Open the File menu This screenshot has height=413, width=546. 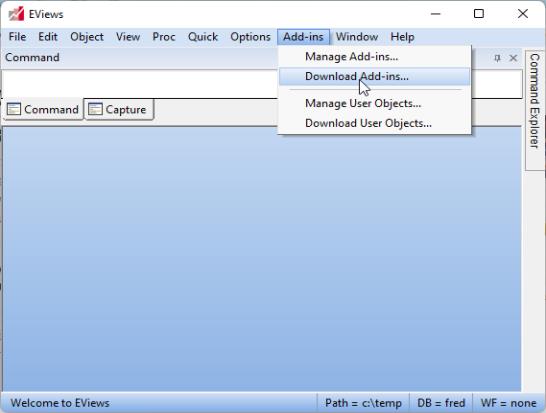[17, 37]
